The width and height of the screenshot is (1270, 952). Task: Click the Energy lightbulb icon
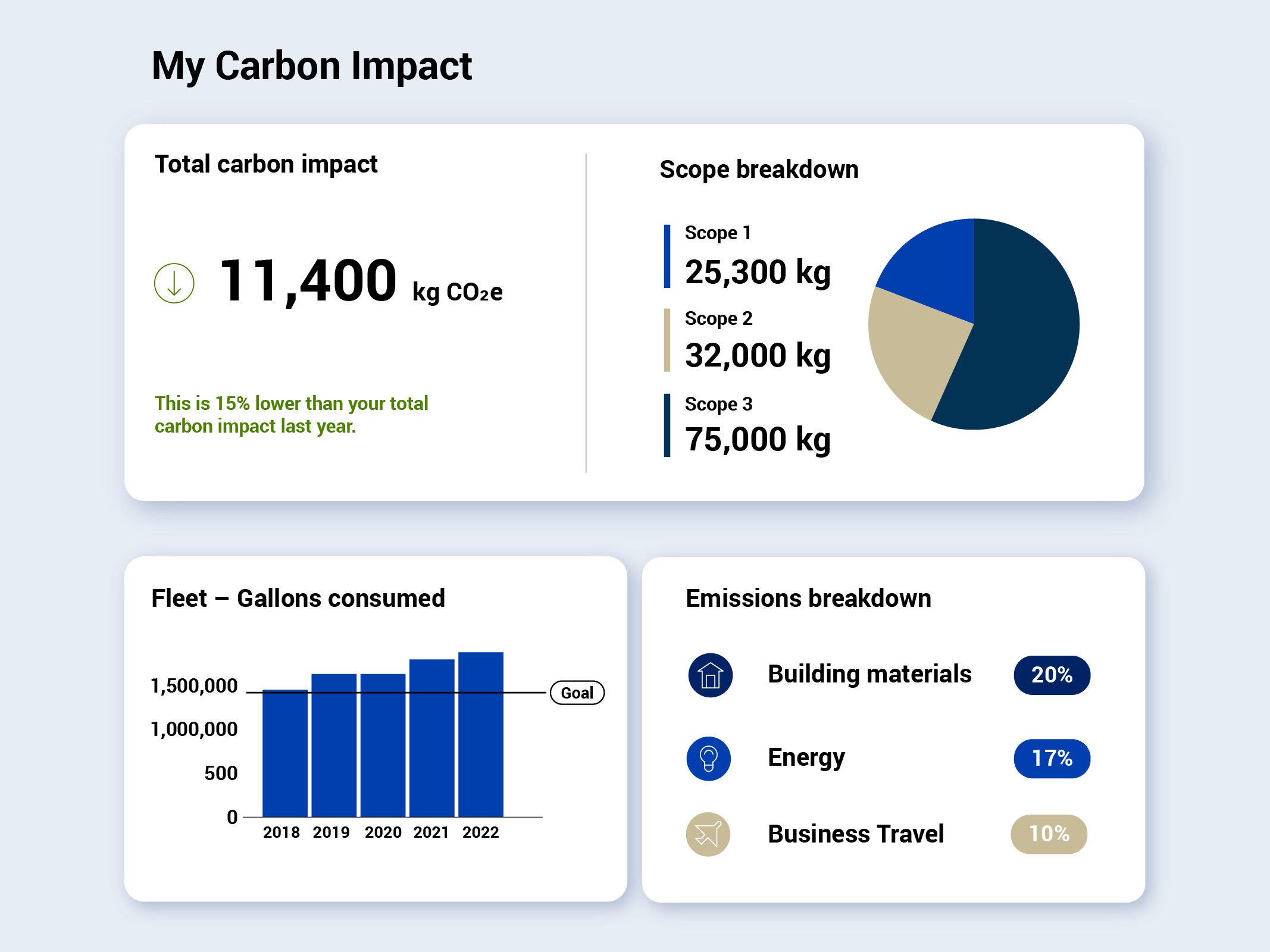pos(708,759)
